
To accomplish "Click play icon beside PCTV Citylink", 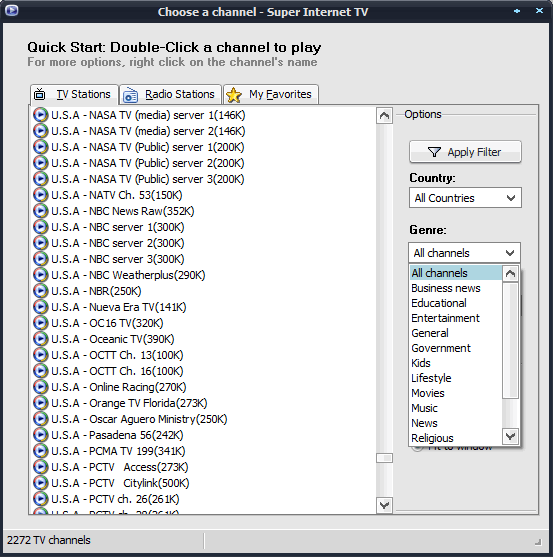I will 40,483.
